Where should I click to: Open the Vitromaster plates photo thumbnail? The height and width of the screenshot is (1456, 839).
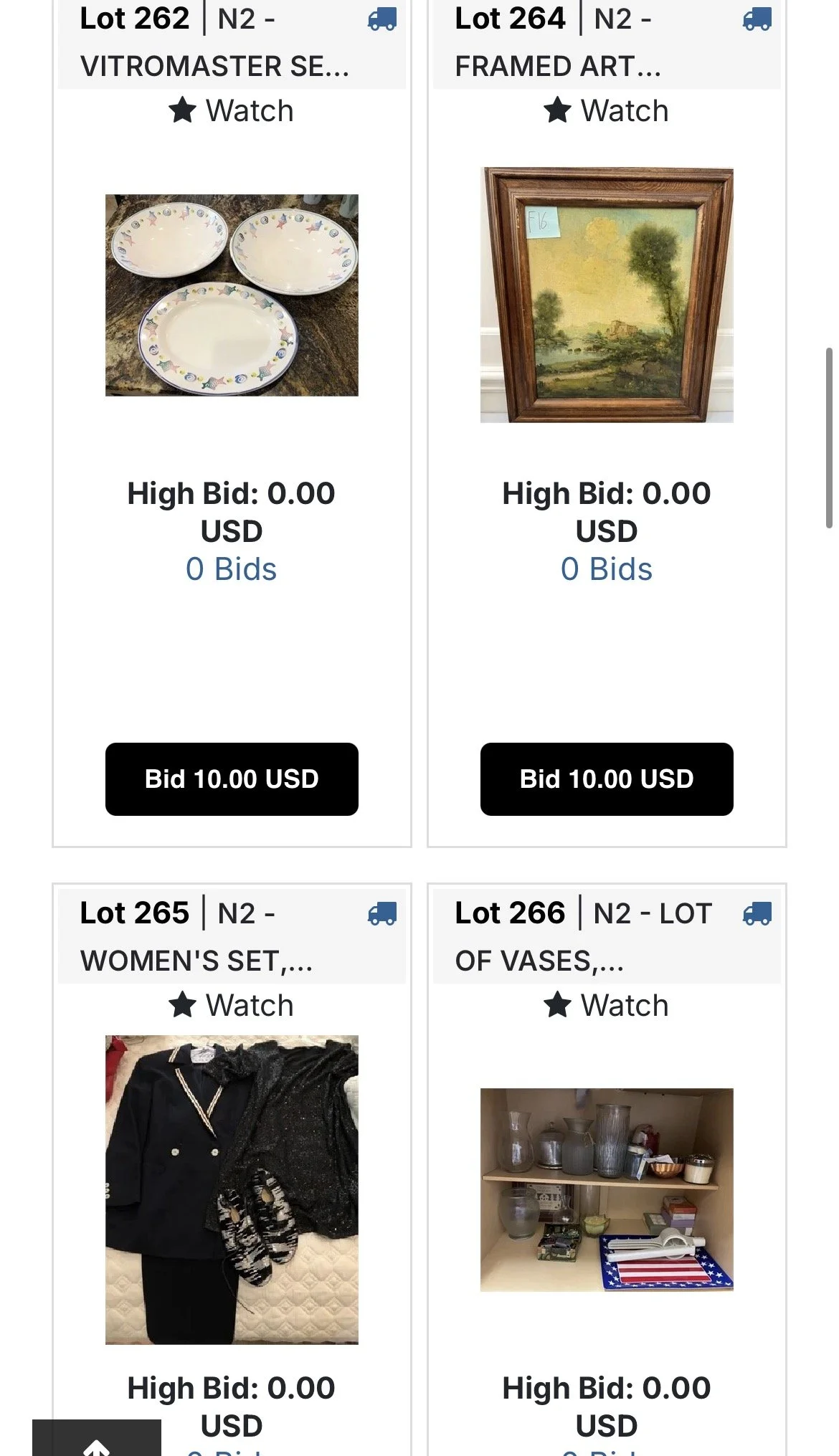pyautogui.click(x=232, y=295)
